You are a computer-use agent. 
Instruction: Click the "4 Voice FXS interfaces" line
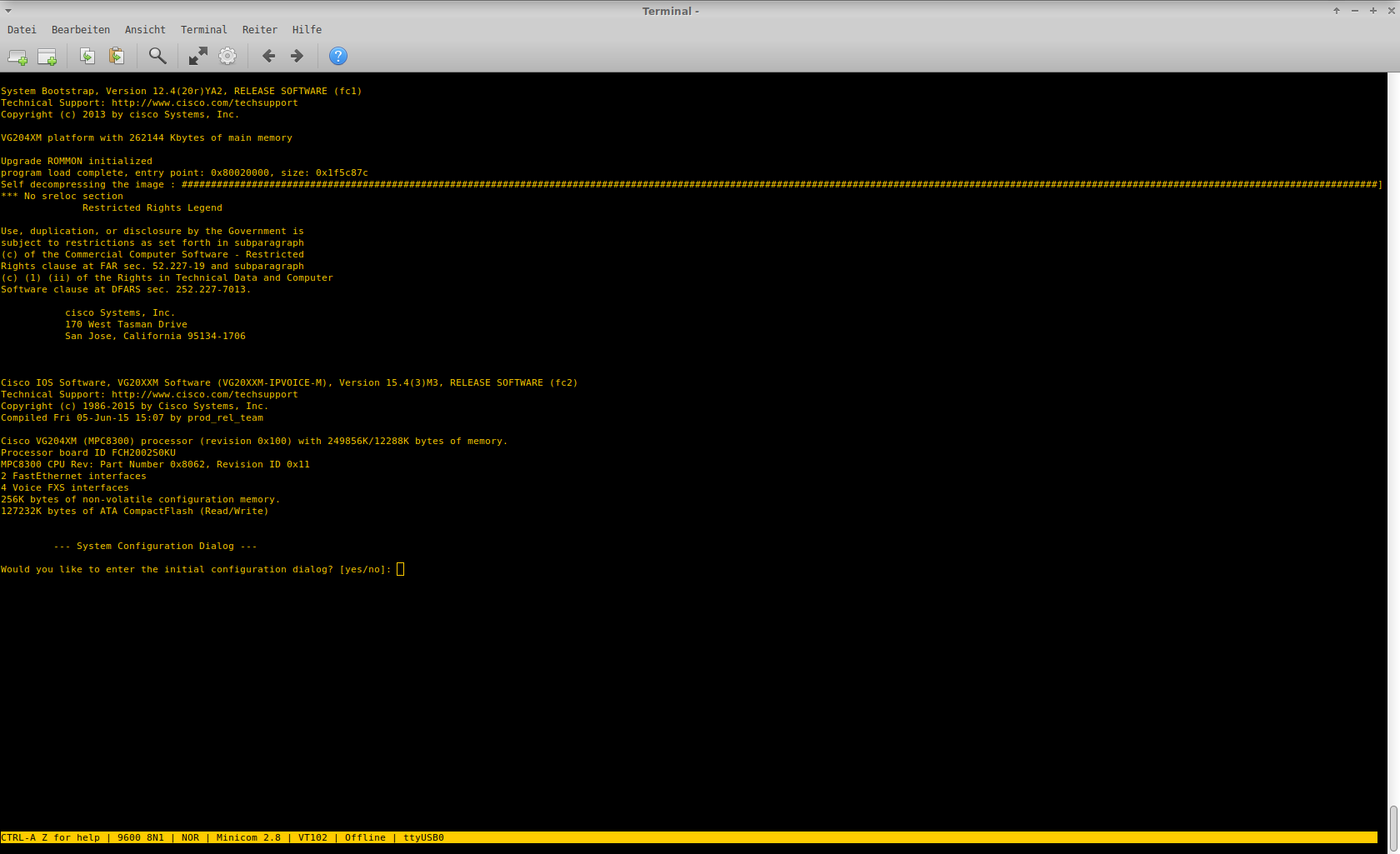pos(65,488)
